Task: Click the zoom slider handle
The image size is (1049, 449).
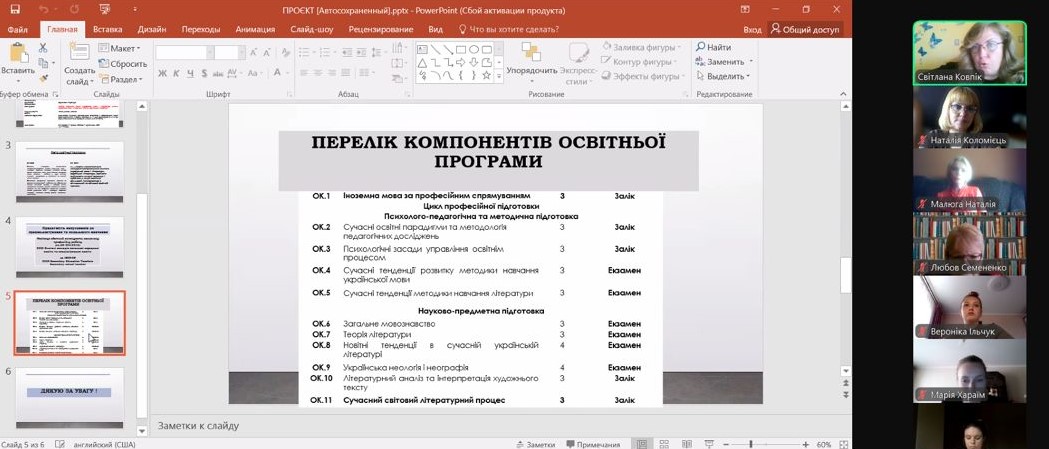Action: 751,444
